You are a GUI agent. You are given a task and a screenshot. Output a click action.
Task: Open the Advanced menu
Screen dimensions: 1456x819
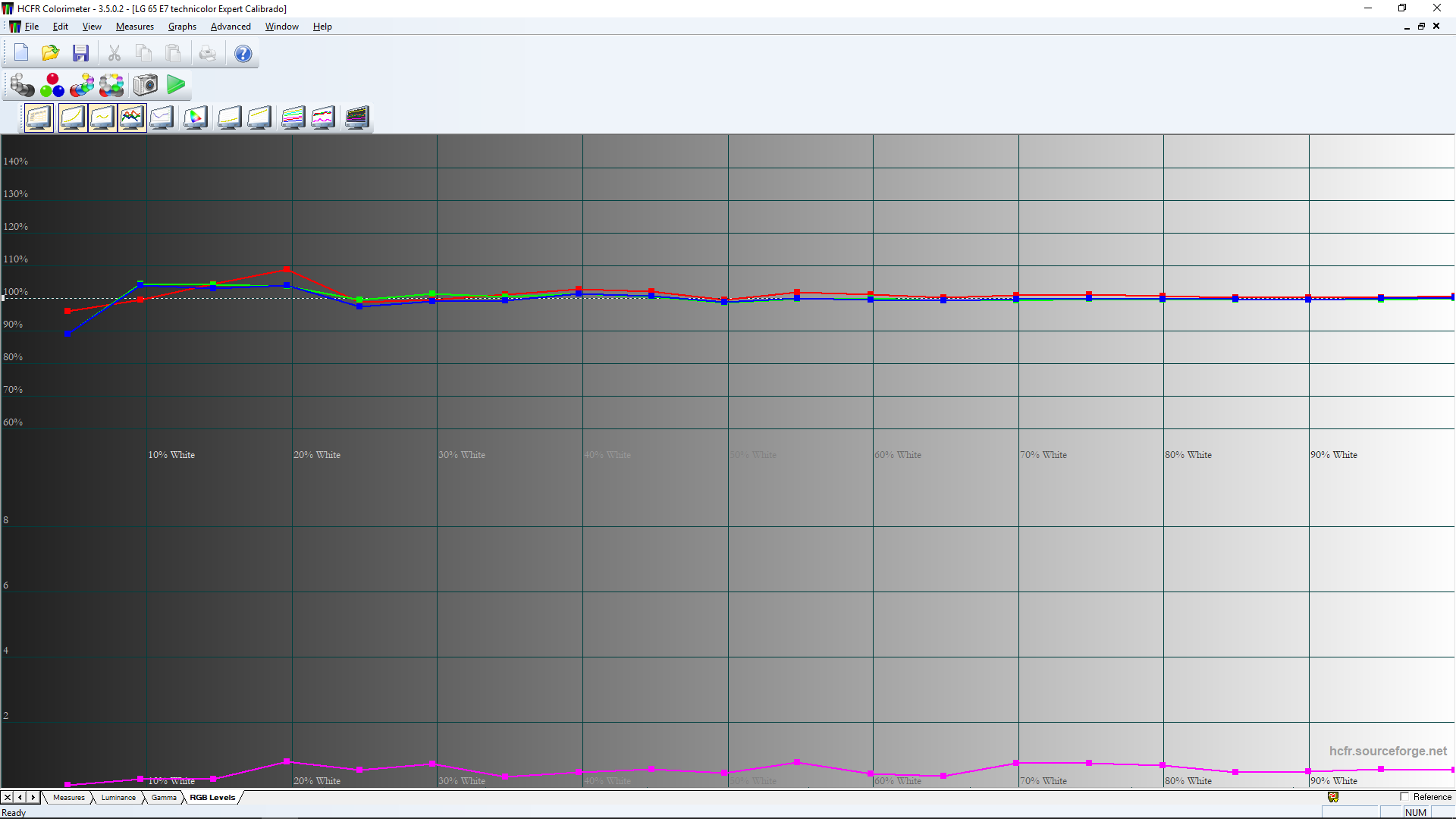coord(231,27)
